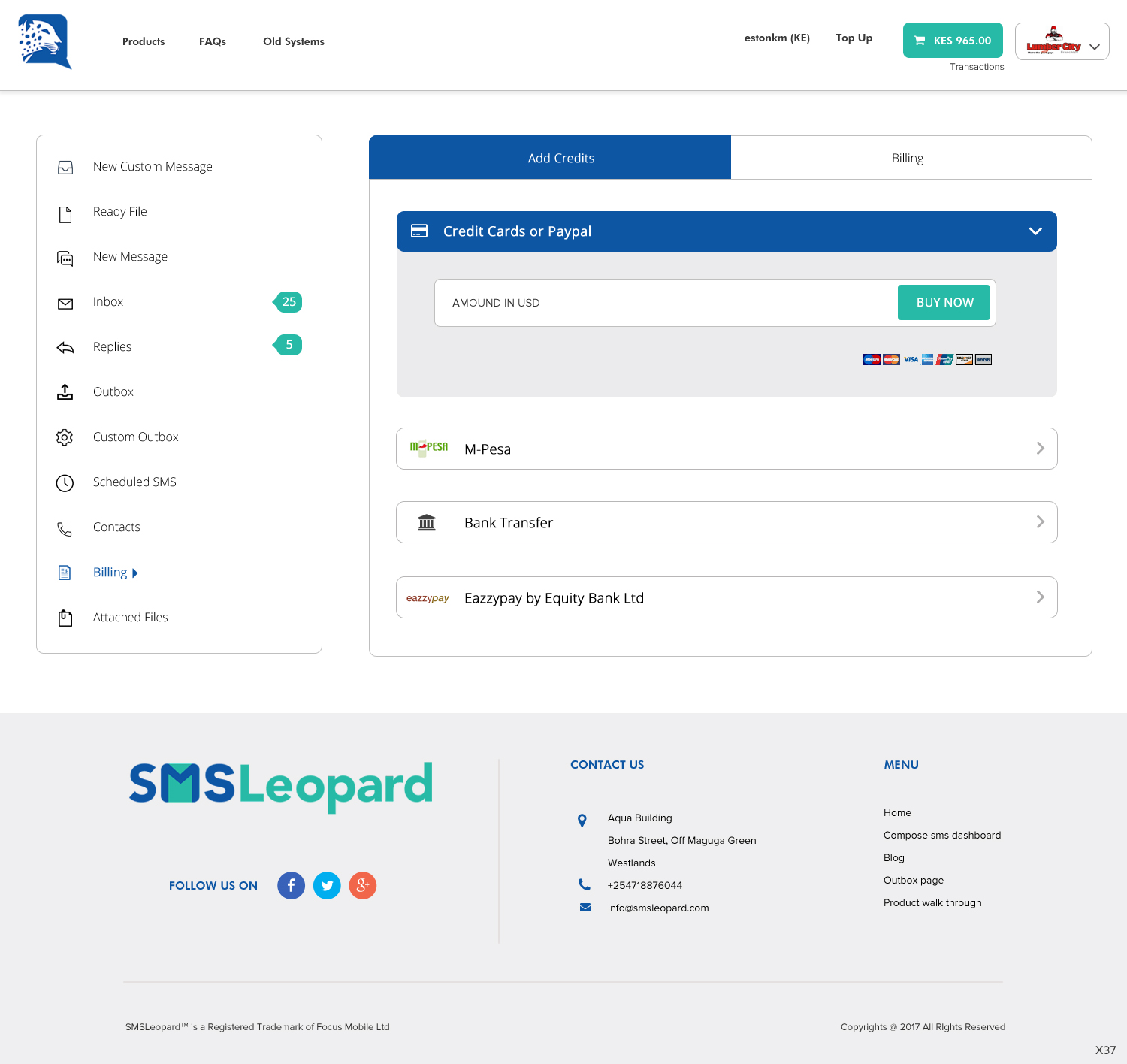Open the Blog footer link
This screenshot has width=1127, height=1064.
point(894,857)
